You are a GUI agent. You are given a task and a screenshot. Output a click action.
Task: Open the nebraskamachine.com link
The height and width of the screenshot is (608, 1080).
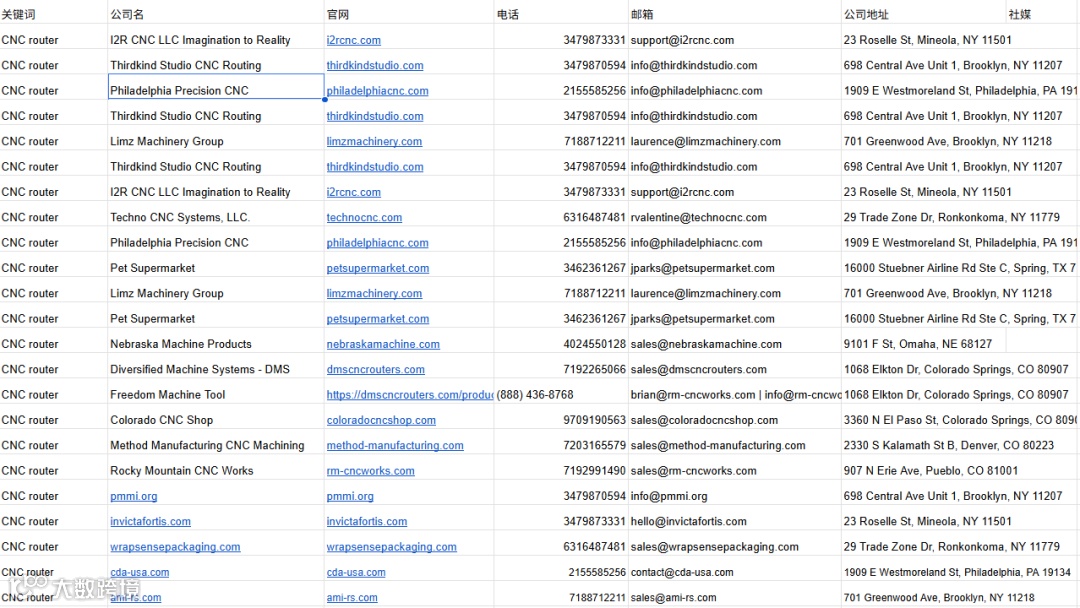[x=383, y=344]
